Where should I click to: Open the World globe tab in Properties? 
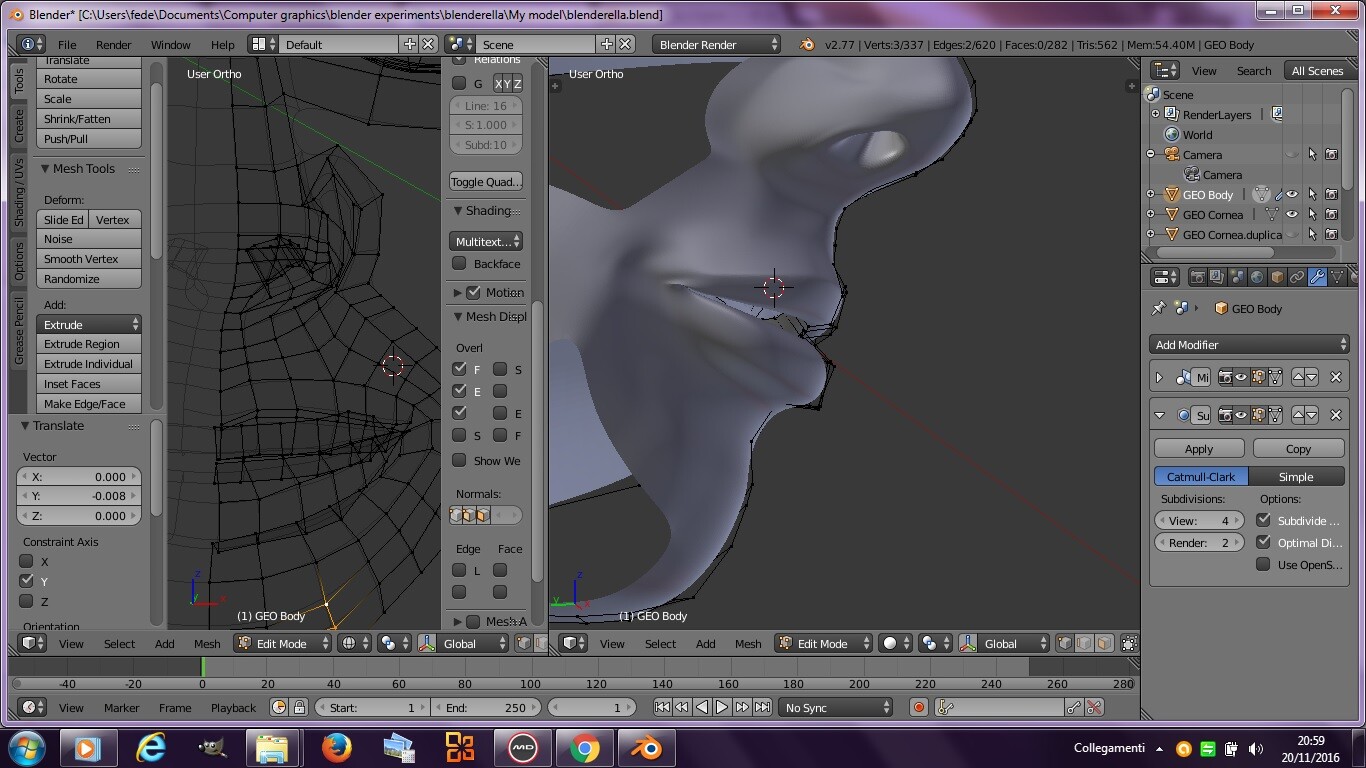point(1257,277)
